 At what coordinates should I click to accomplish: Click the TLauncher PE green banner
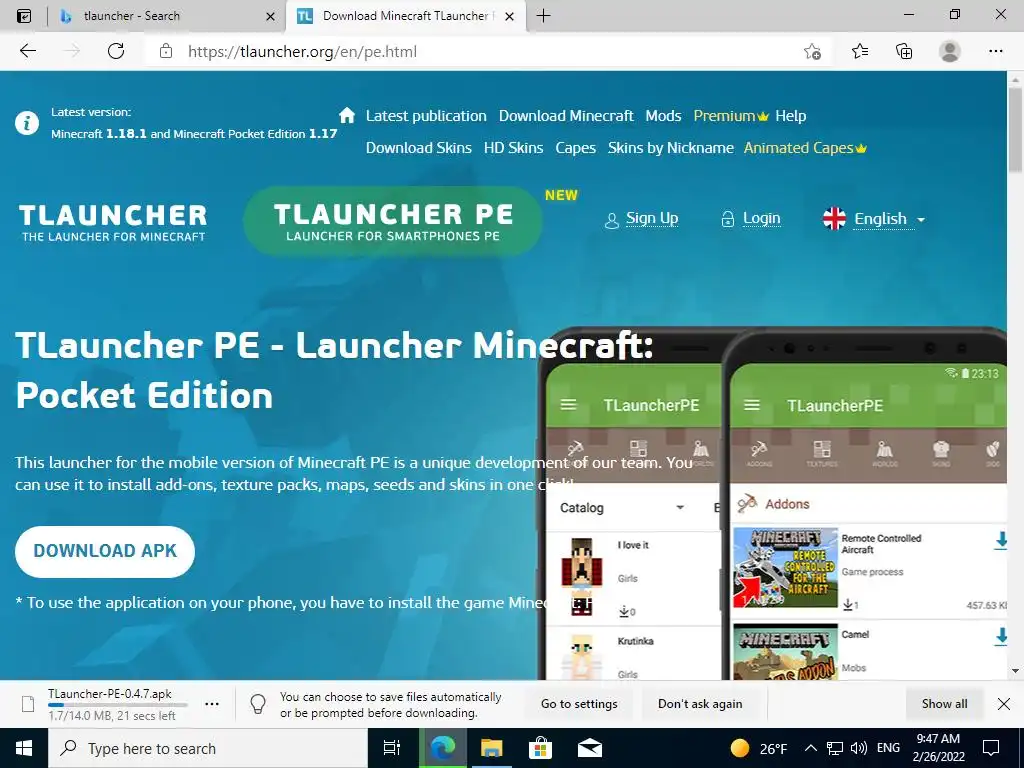[392, 221]
